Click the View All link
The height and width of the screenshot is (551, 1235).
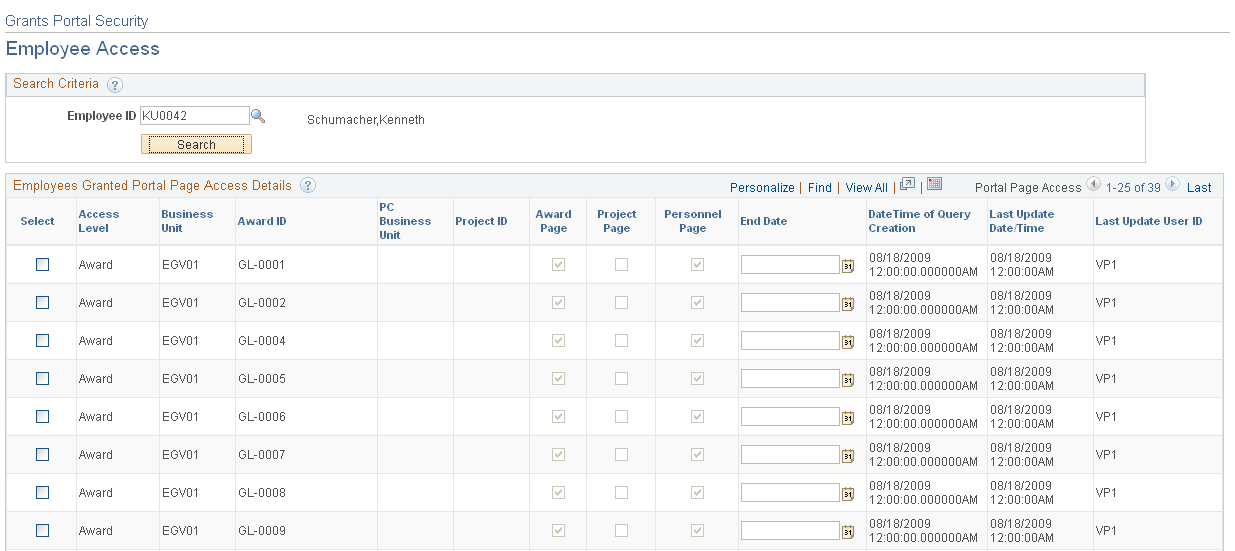[866, 187]
